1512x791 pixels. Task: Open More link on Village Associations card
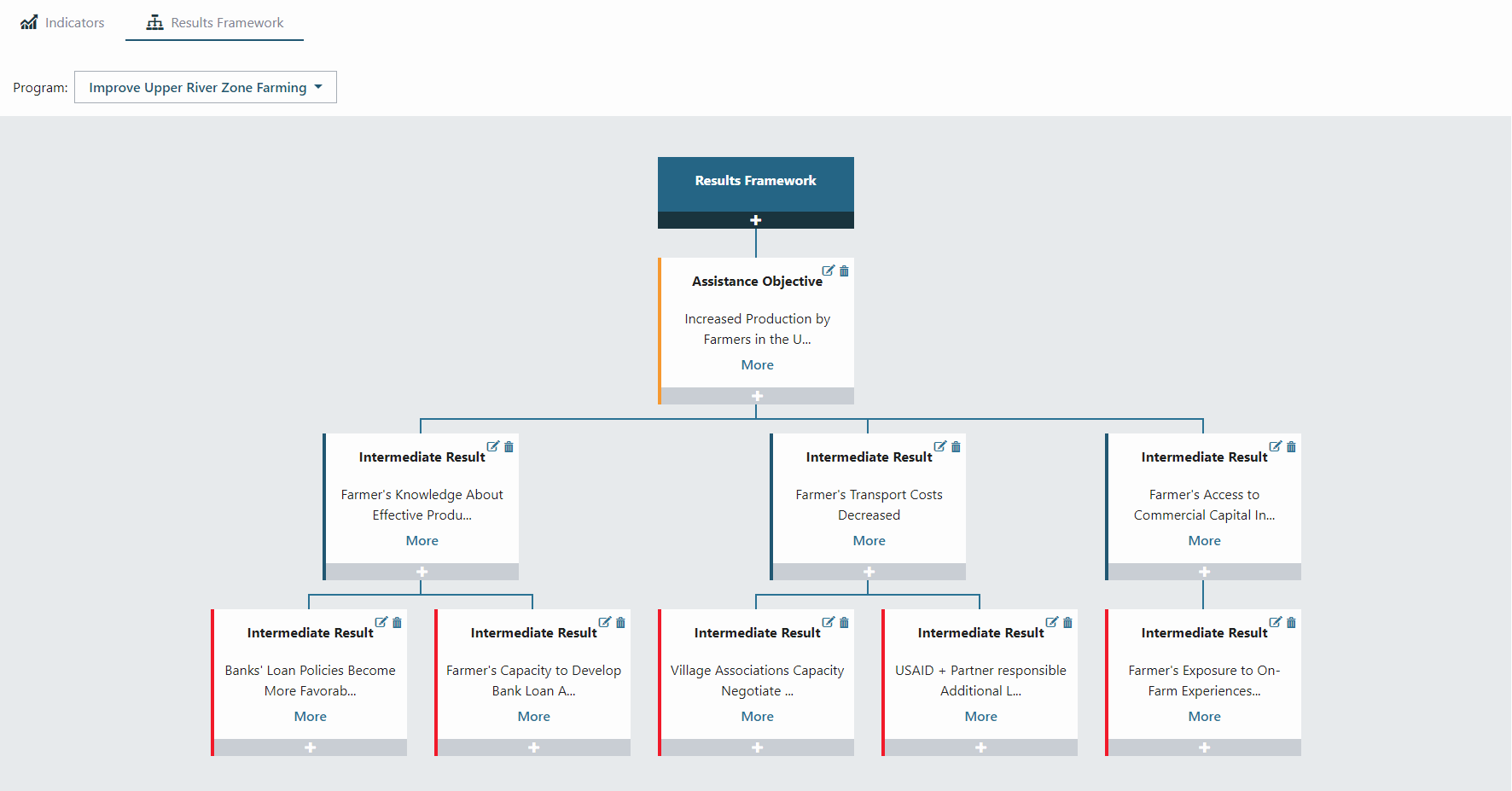[757, 717]
